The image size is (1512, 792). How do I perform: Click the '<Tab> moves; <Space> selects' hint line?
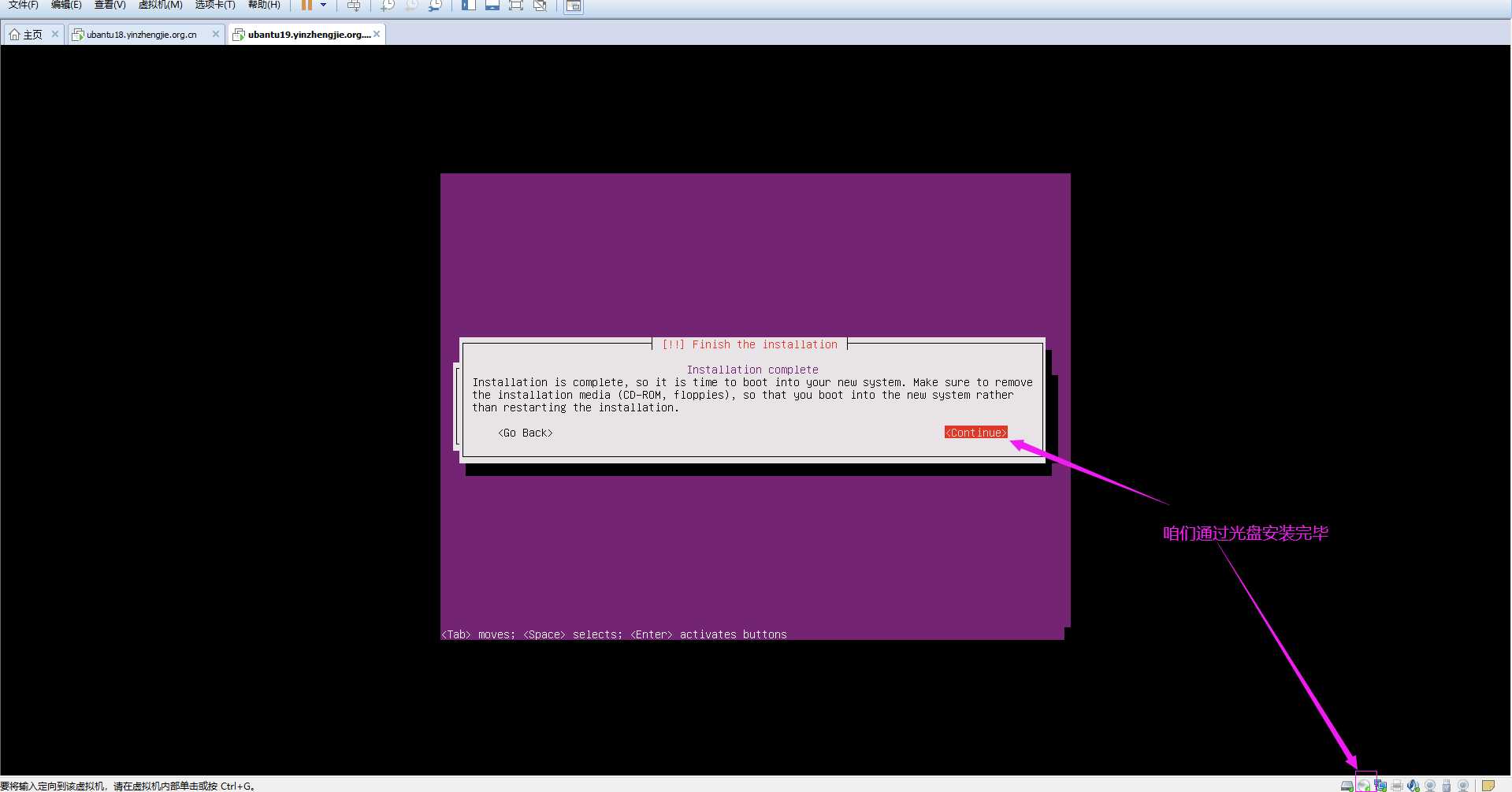click(615, 634)
